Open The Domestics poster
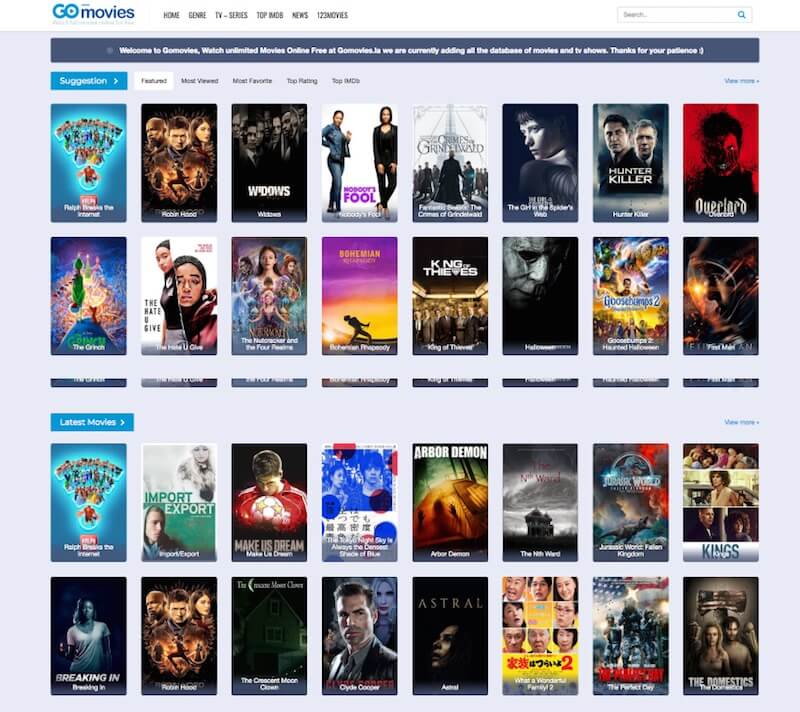800x712 pixels. pyautogui.click(x=721, y=636)
